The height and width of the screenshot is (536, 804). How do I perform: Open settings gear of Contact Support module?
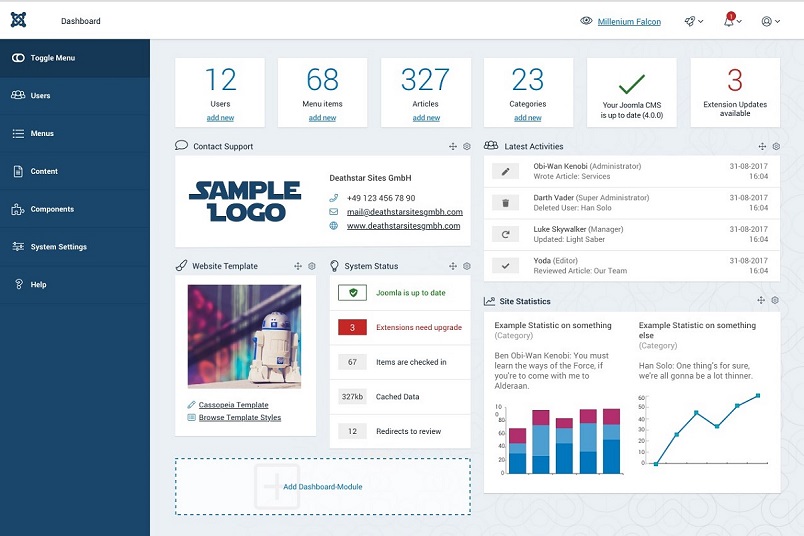467,147
